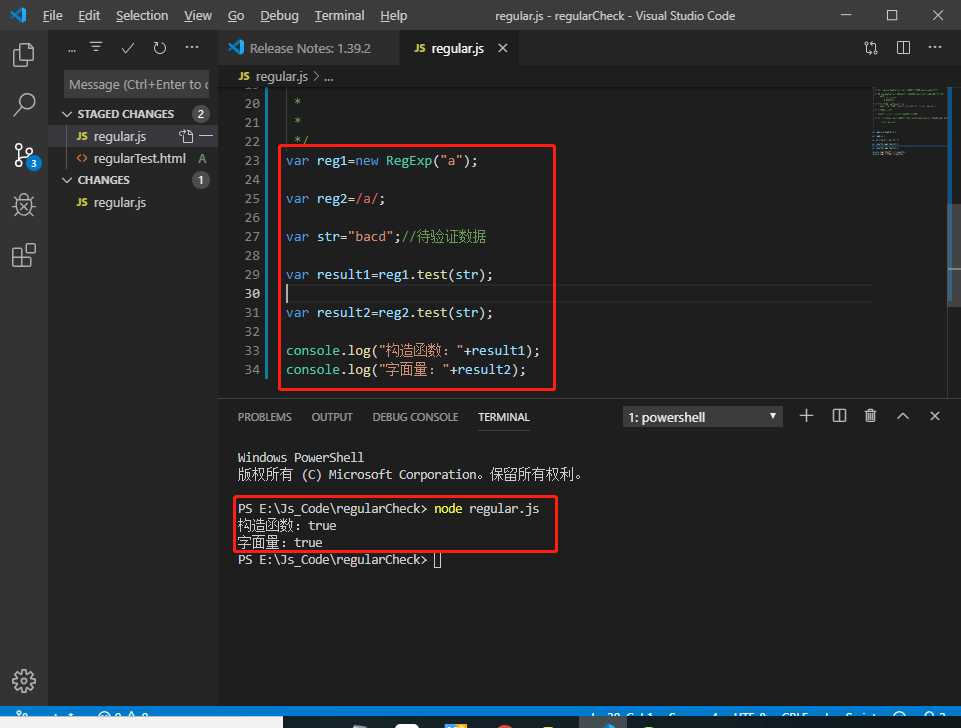Open the Help menu
The width and height of the screenshot is (961, 728).
tap(393, 15)
